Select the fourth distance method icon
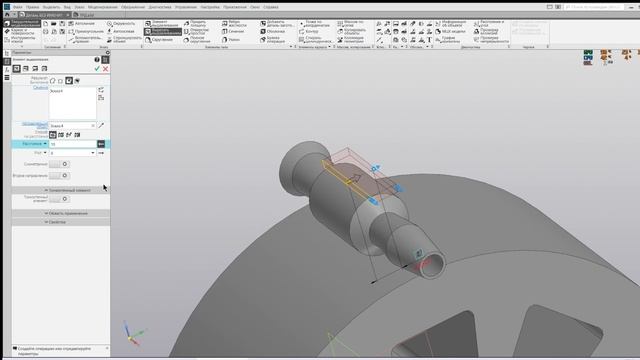640x360 pixels. pyautogui.click(x=77, y=135)
